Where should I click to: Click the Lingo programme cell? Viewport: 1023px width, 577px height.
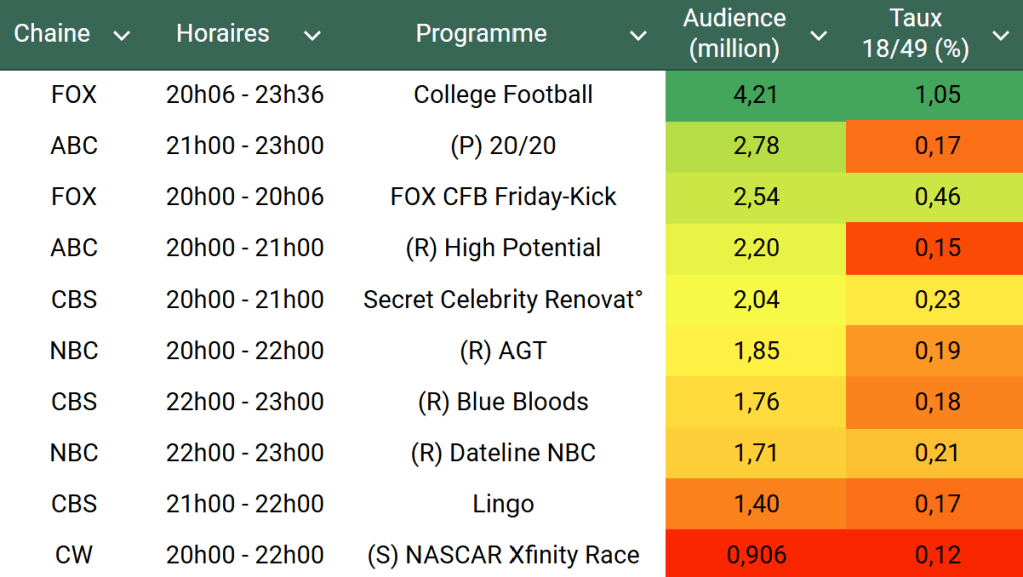pos(503,503)
